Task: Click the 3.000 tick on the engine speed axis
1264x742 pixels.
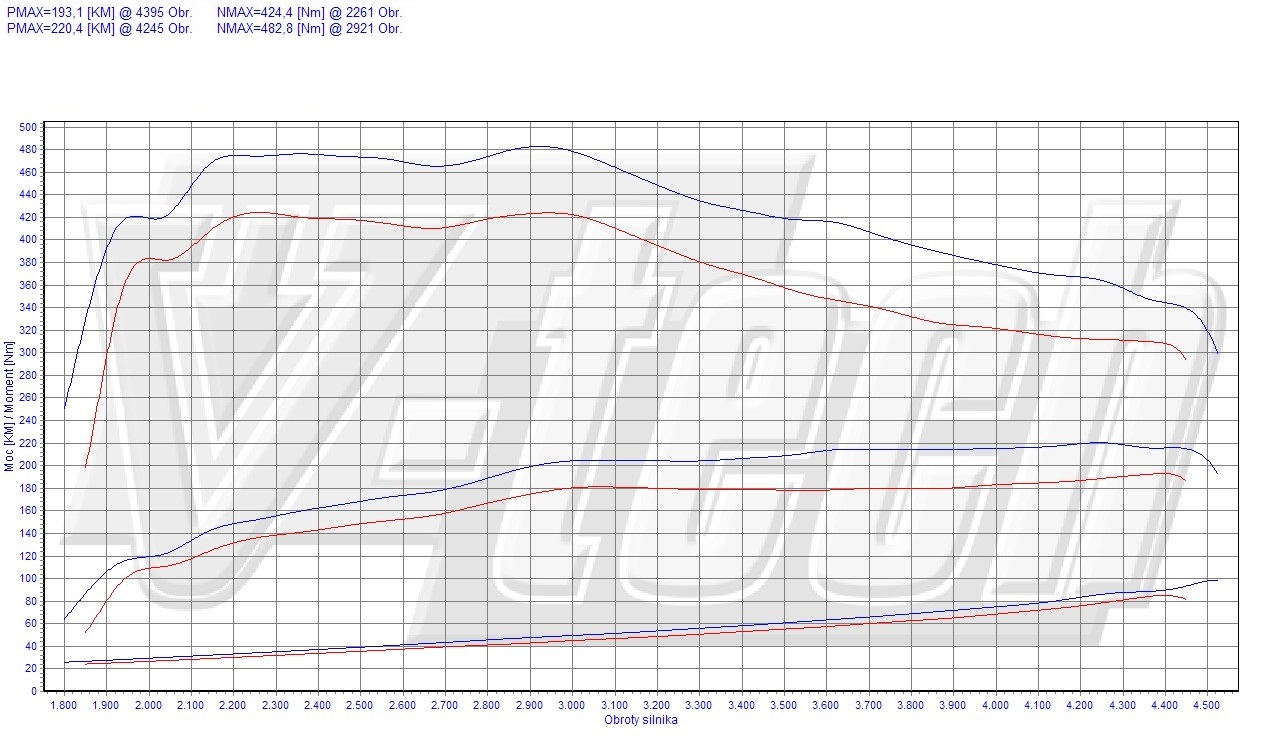Action: 572,706
